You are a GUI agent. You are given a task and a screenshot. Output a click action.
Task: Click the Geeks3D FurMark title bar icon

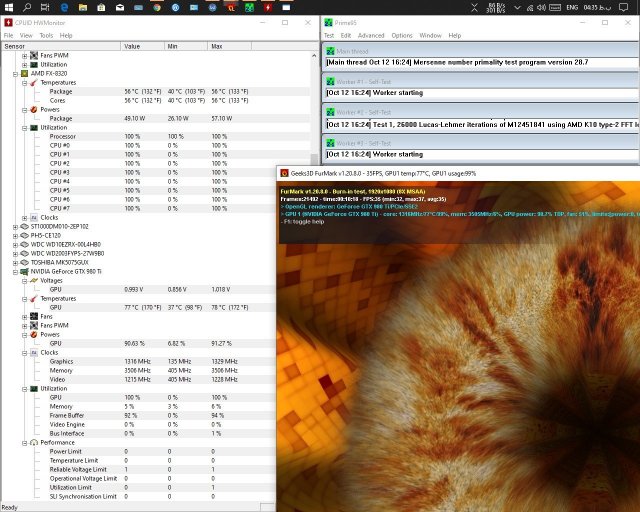tap(284, 172)
